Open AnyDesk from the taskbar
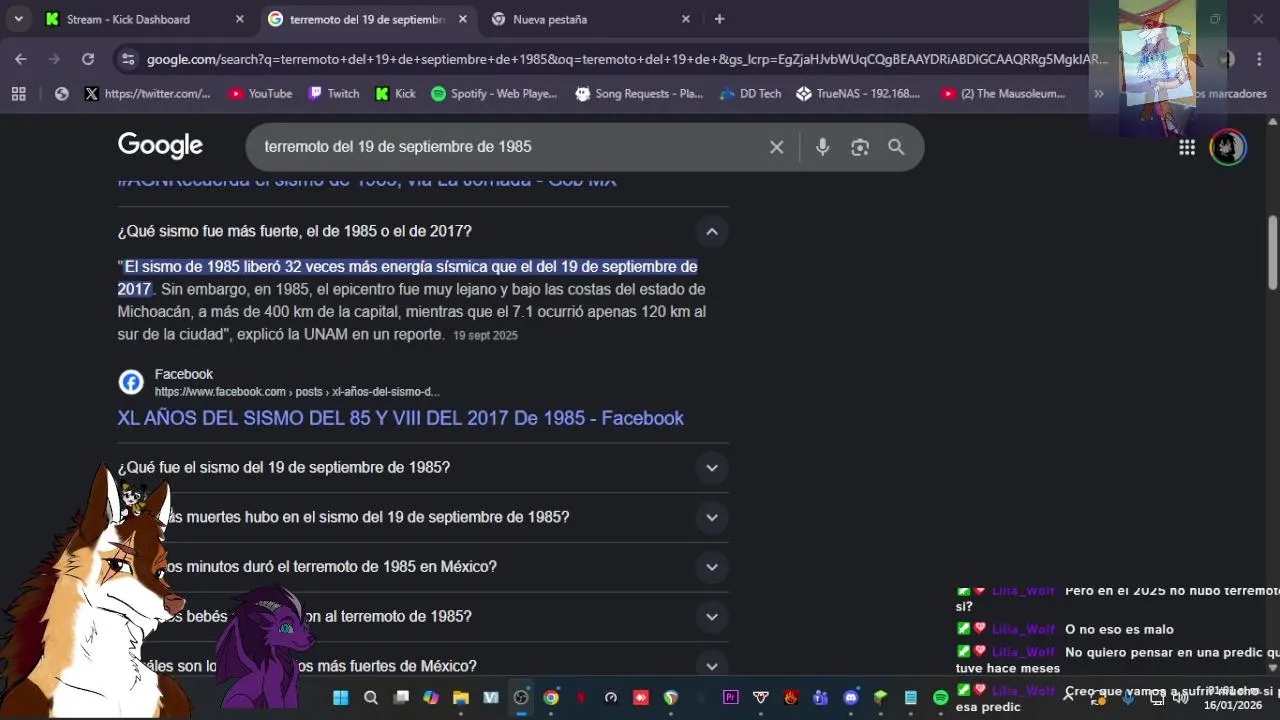Image resolution: width=1280 pixels, height=720 pixels. (641, 697)
